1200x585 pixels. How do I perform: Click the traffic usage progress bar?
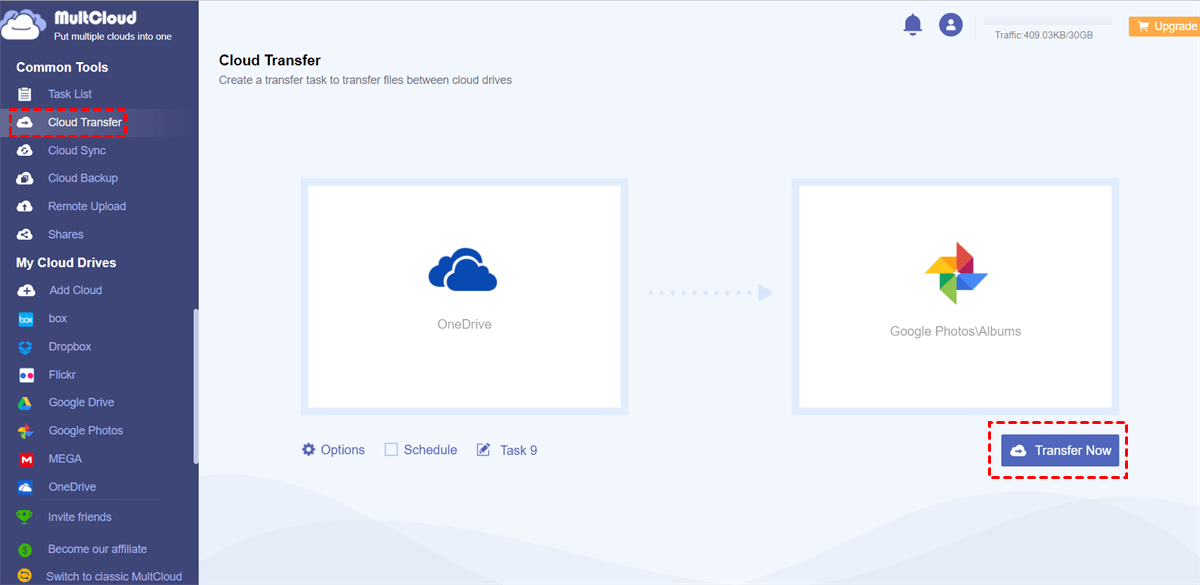[1048, 20]
